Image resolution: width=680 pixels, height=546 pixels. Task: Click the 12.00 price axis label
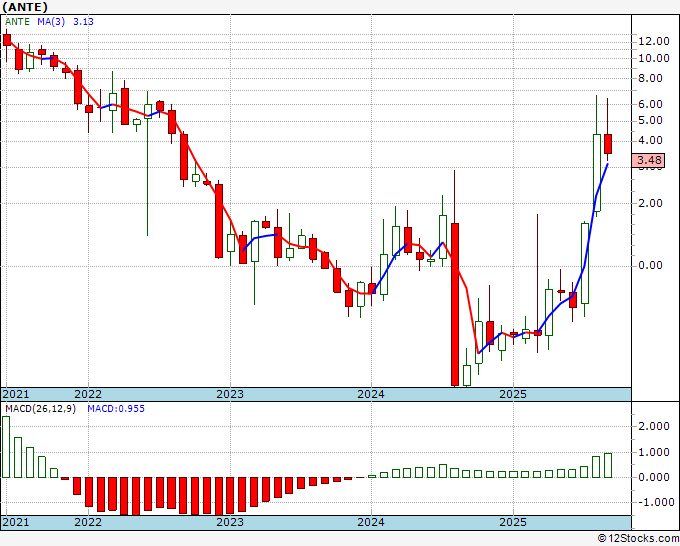coord(654,42)
